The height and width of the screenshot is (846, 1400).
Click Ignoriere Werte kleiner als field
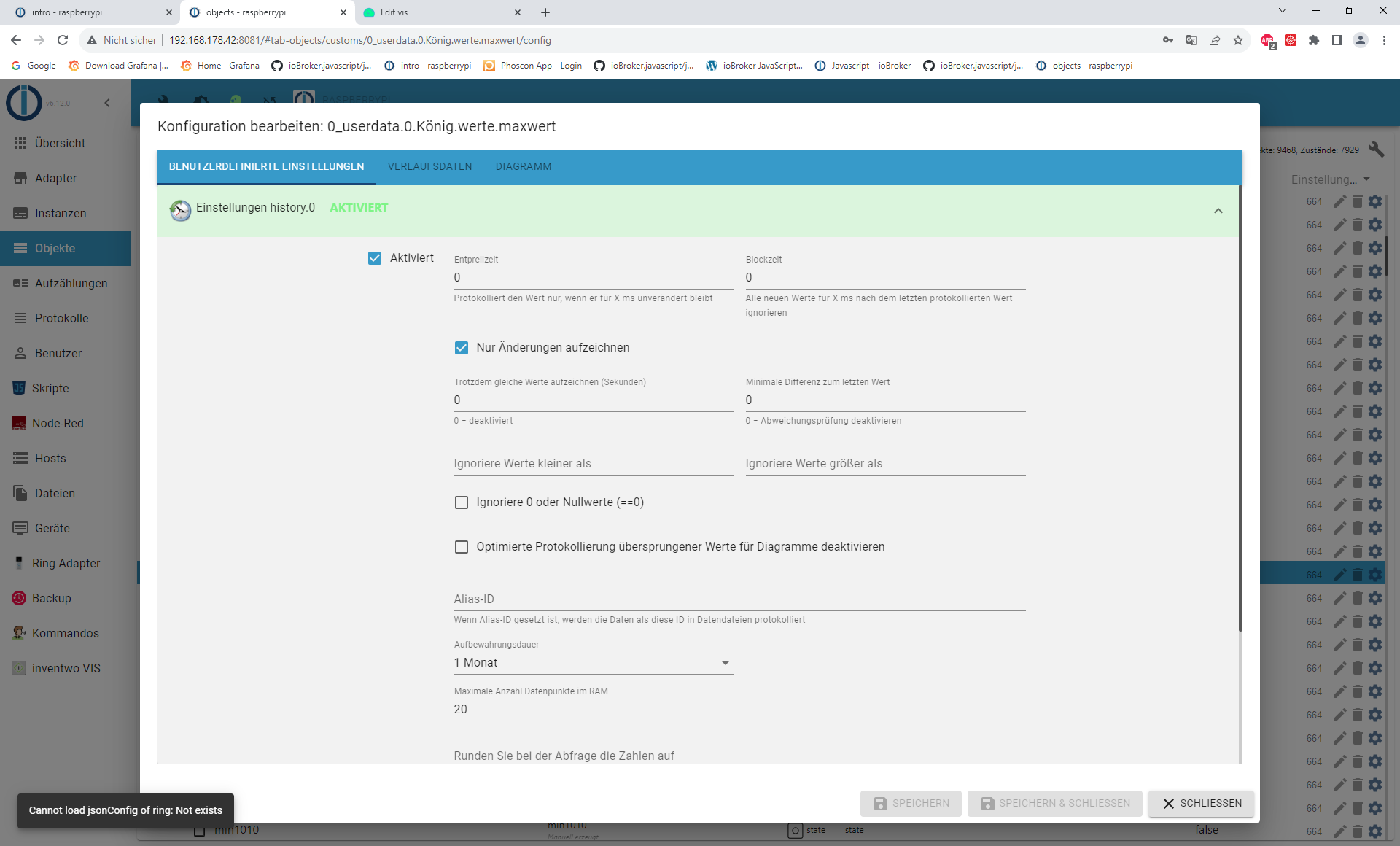click(x=594, y=464)
